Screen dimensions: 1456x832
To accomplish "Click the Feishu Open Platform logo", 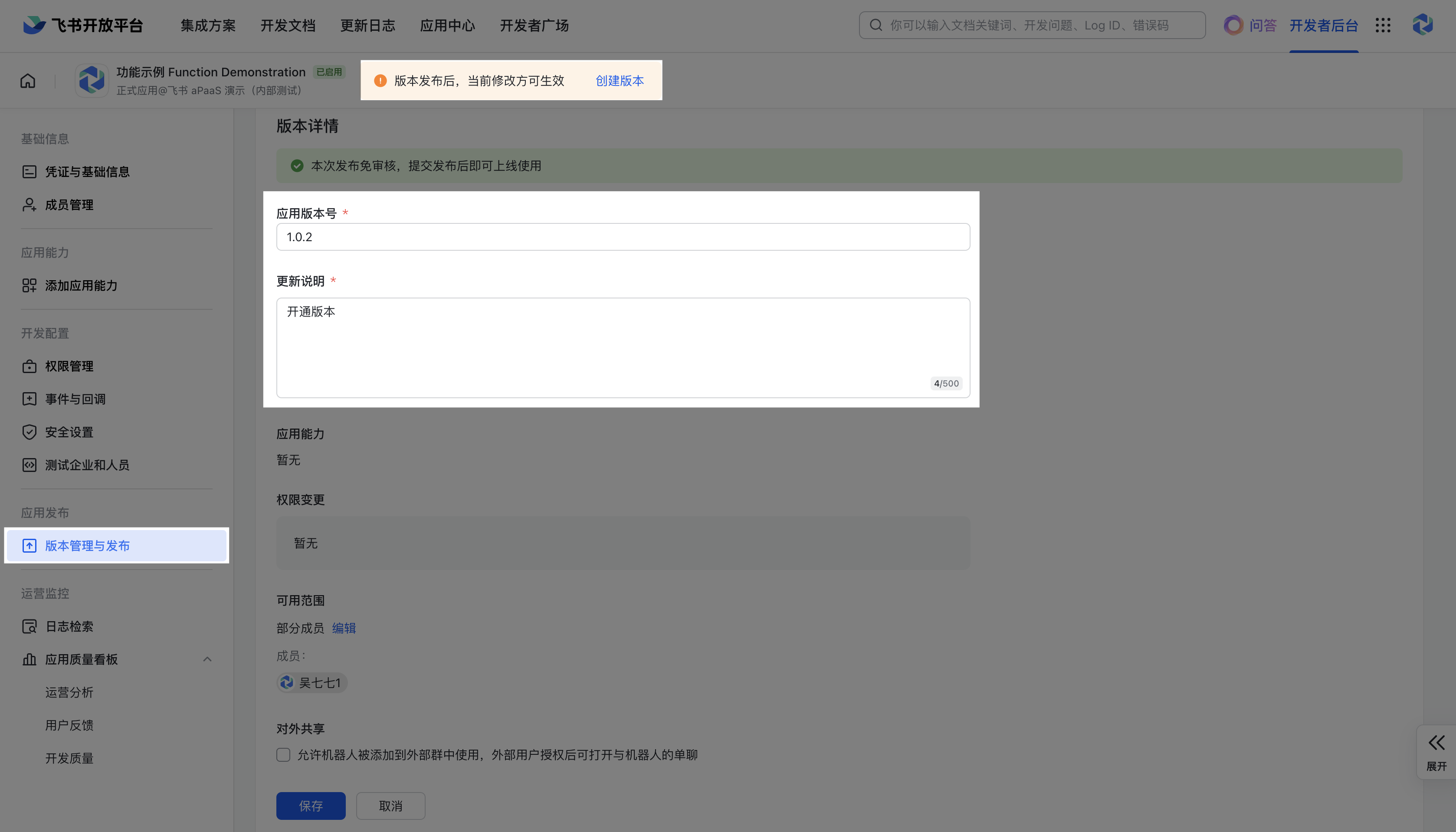I will 83,25.
